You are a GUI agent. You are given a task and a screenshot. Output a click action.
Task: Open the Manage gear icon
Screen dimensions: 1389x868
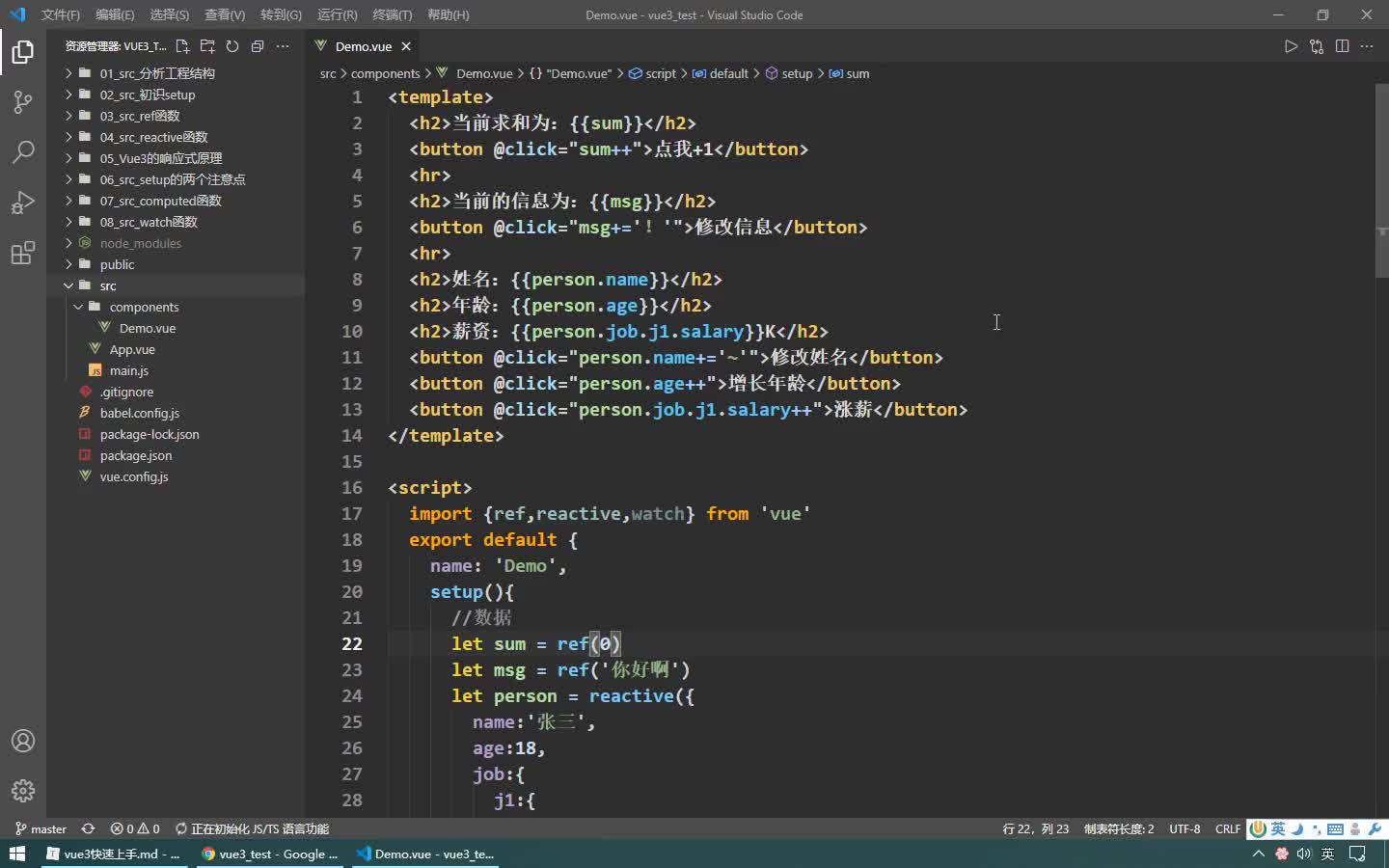tap(23, 791)
